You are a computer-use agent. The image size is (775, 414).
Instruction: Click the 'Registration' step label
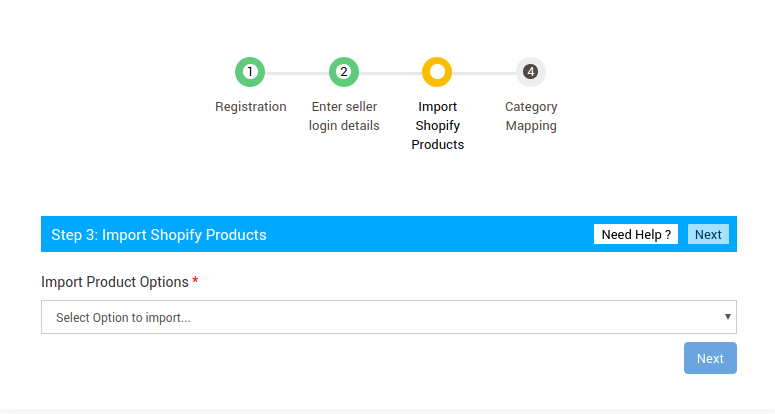pos(251,107)
